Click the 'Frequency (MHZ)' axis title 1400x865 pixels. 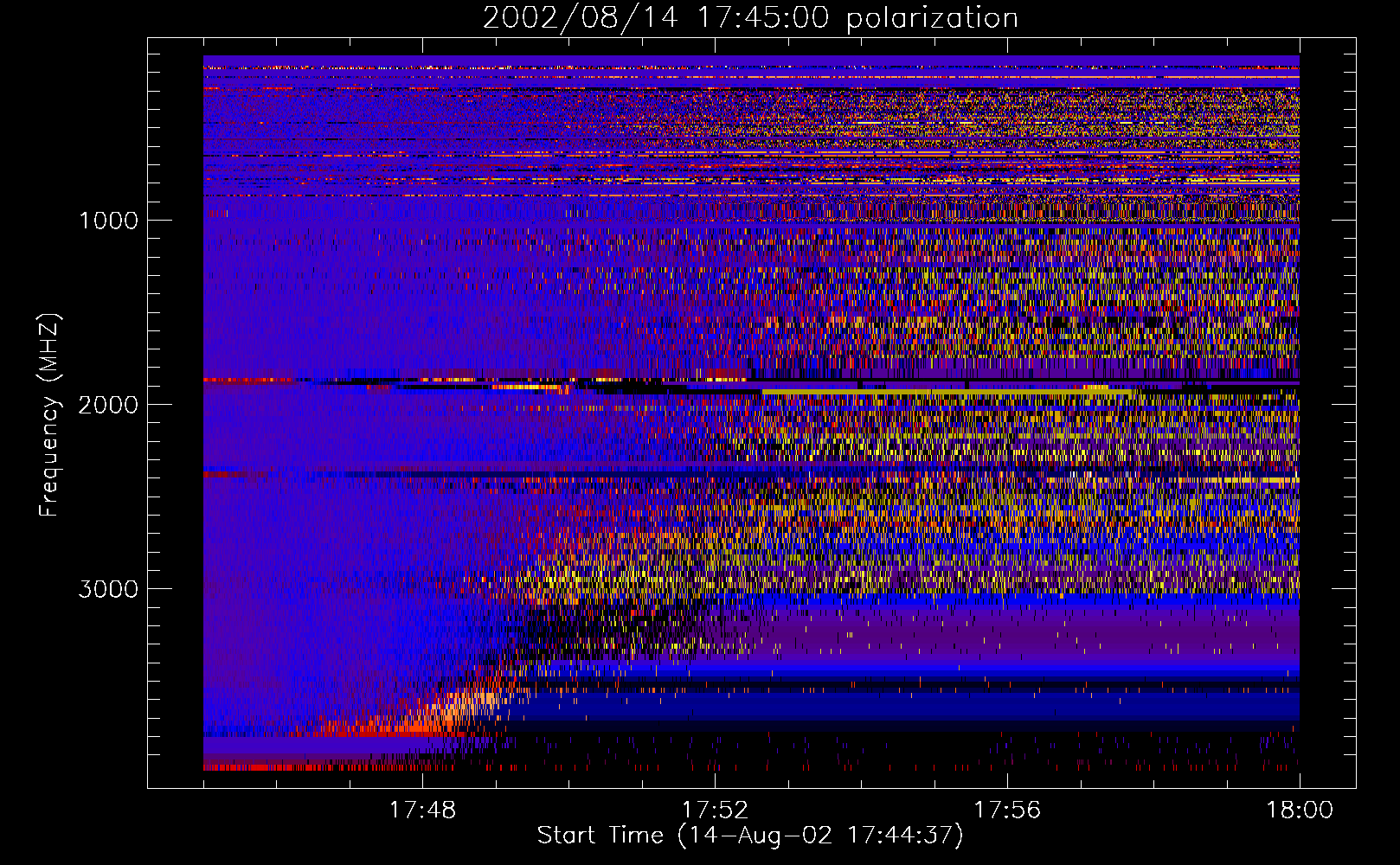coord(49,415)
